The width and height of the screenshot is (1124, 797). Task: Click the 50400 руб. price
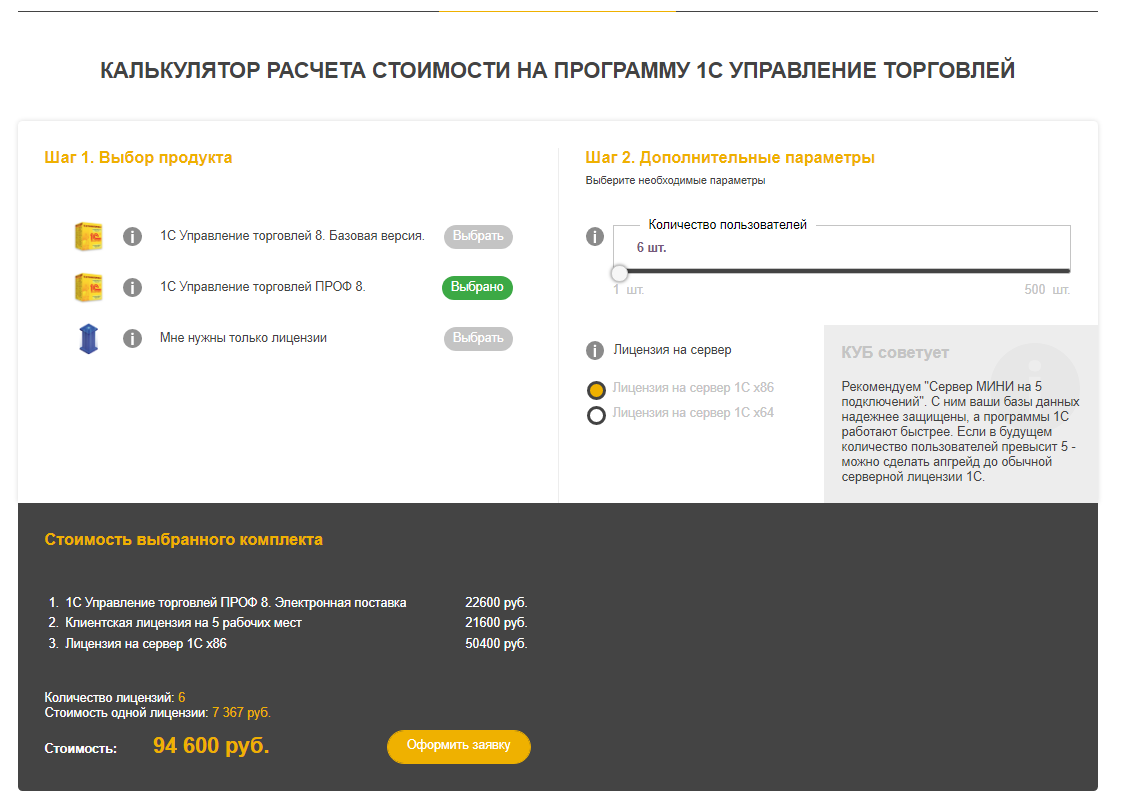pos(496,644)
